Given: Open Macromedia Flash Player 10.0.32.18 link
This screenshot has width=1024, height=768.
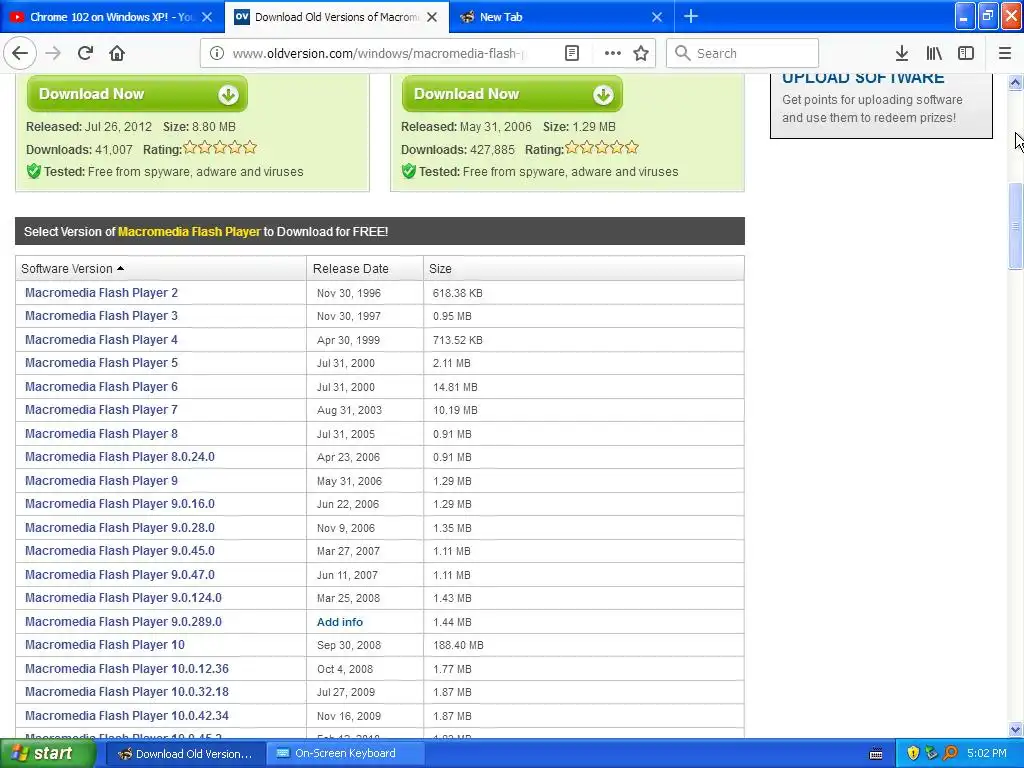Looking at the screenshot, I should (127, 692).
